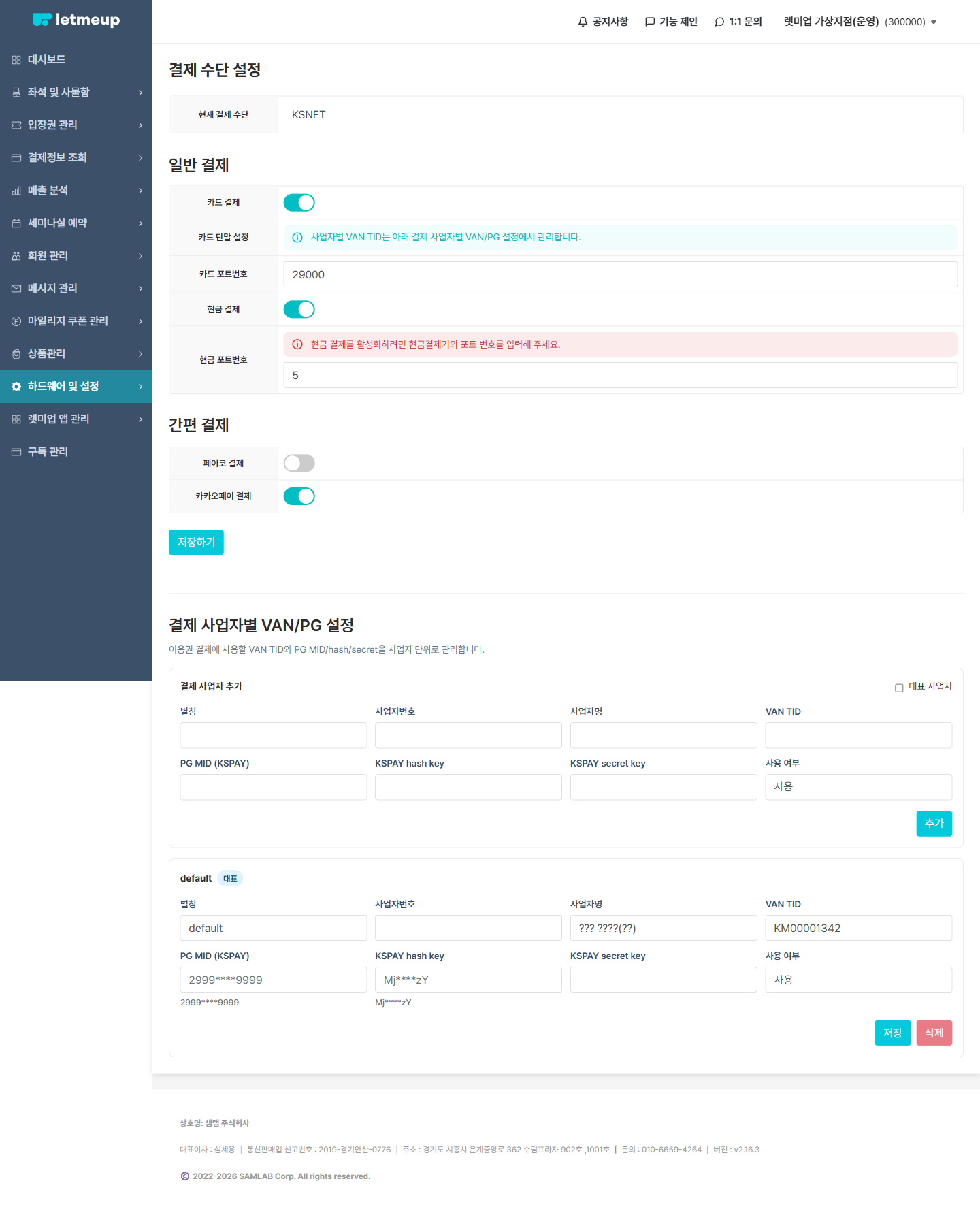Click the red 삭제 button
The width and height of the screenshot is (980, 1209).
934,1033
